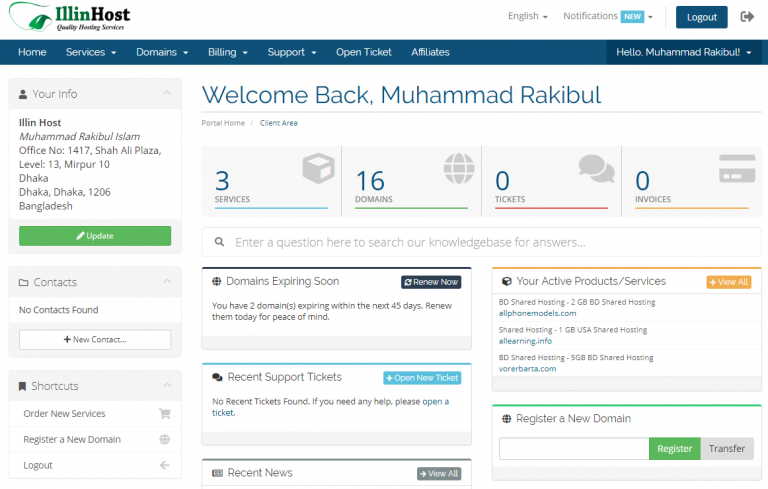Open the English language dropdown
Image resolution: width=768 pixels, height=489 pixels.
[x=527, y=17]
